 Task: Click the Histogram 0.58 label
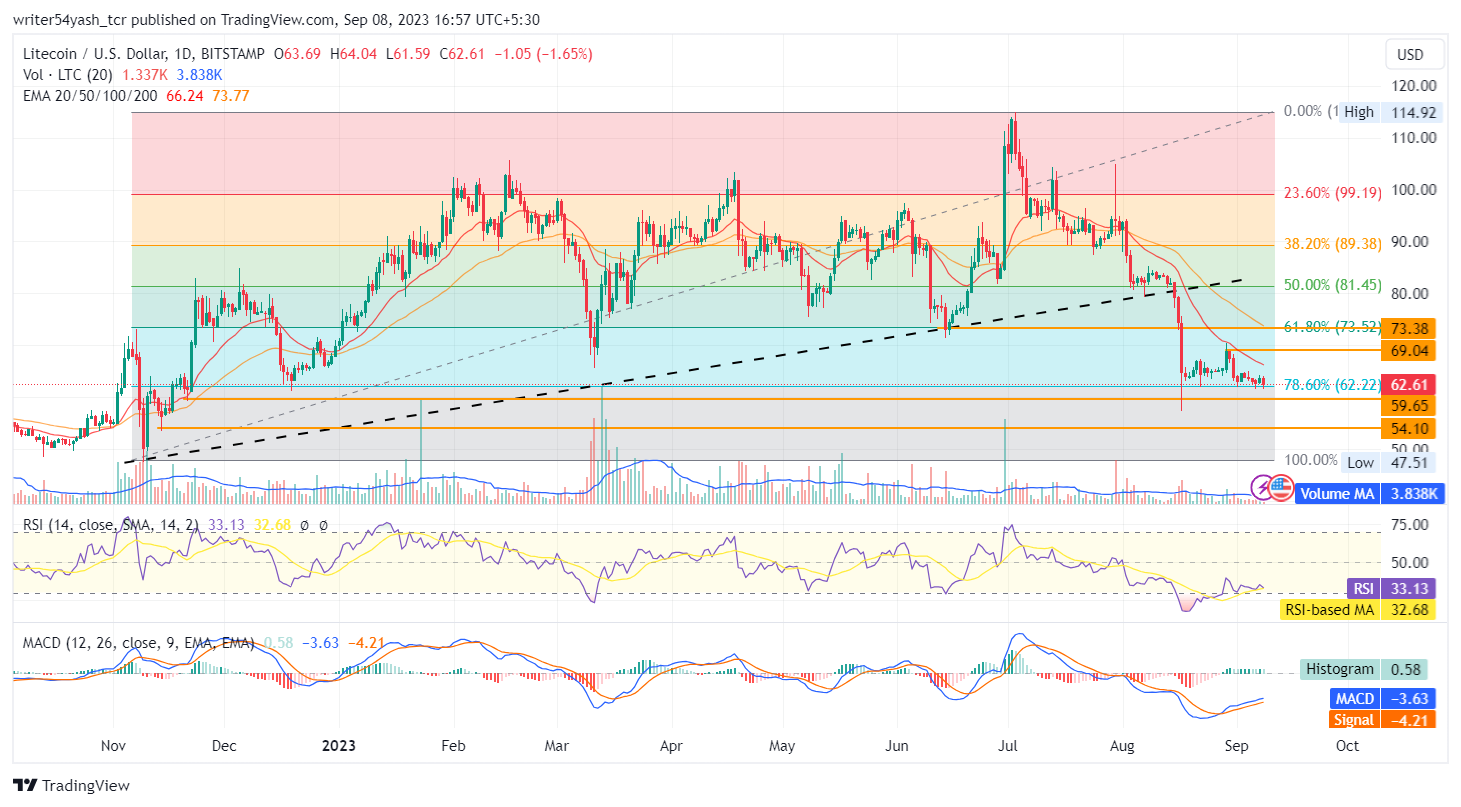tap(1364, 670)
